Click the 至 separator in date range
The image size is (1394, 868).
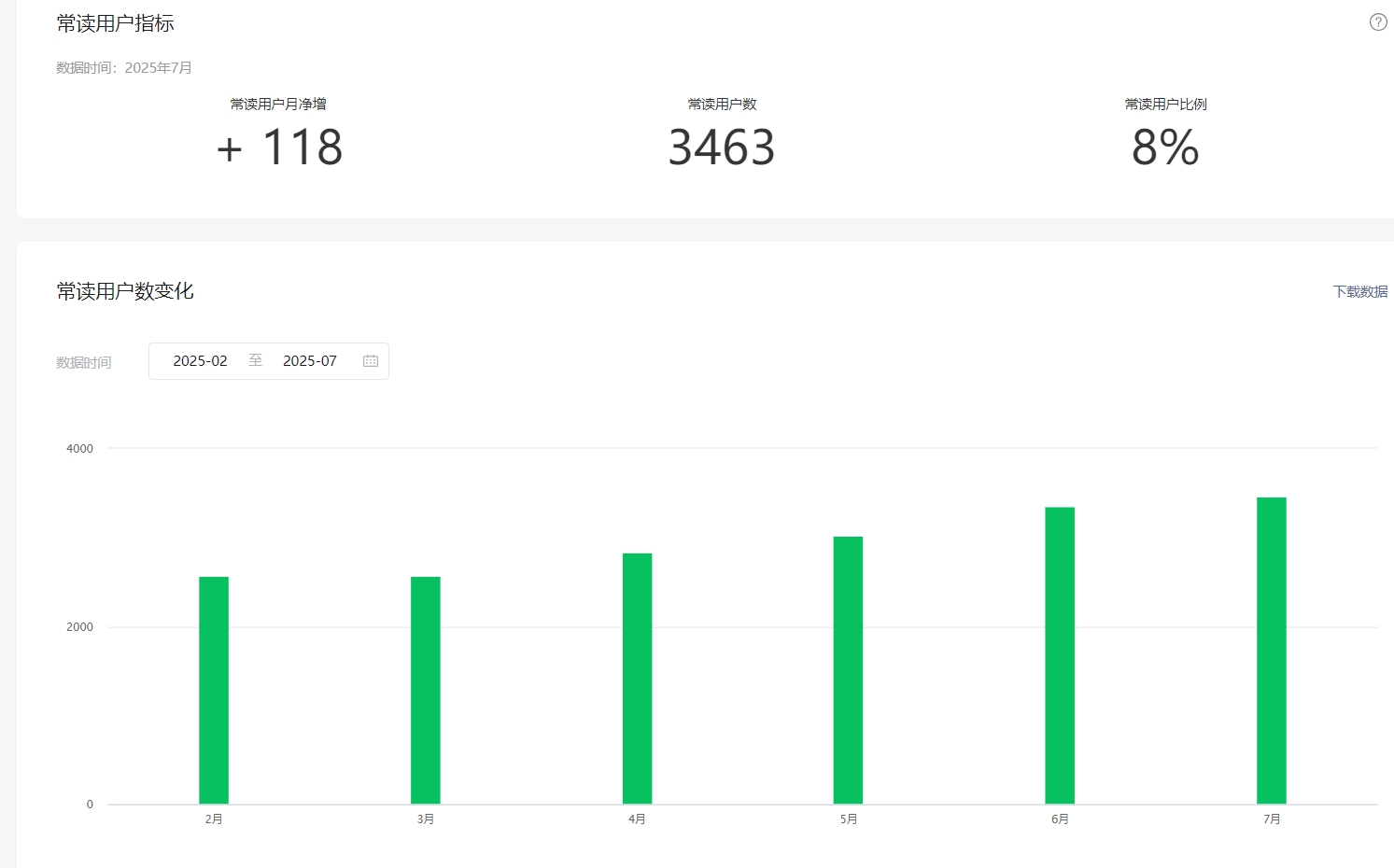pos(255,360)
